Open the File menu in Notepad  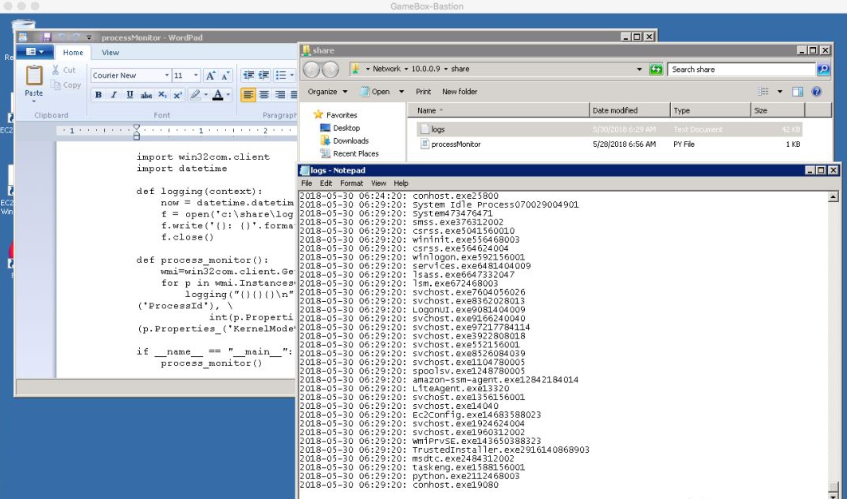[306, 184]
